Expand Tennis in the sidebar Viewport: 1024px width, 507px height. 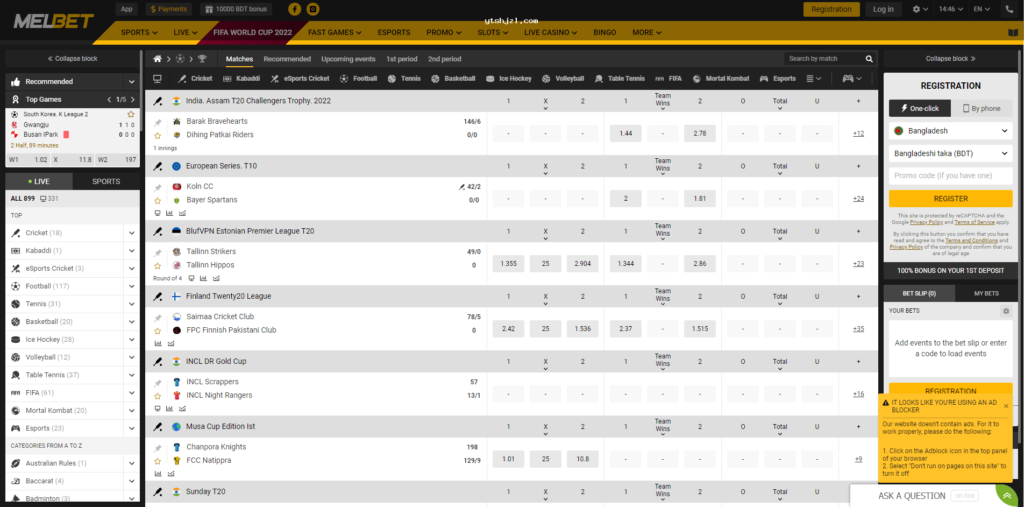132,304
